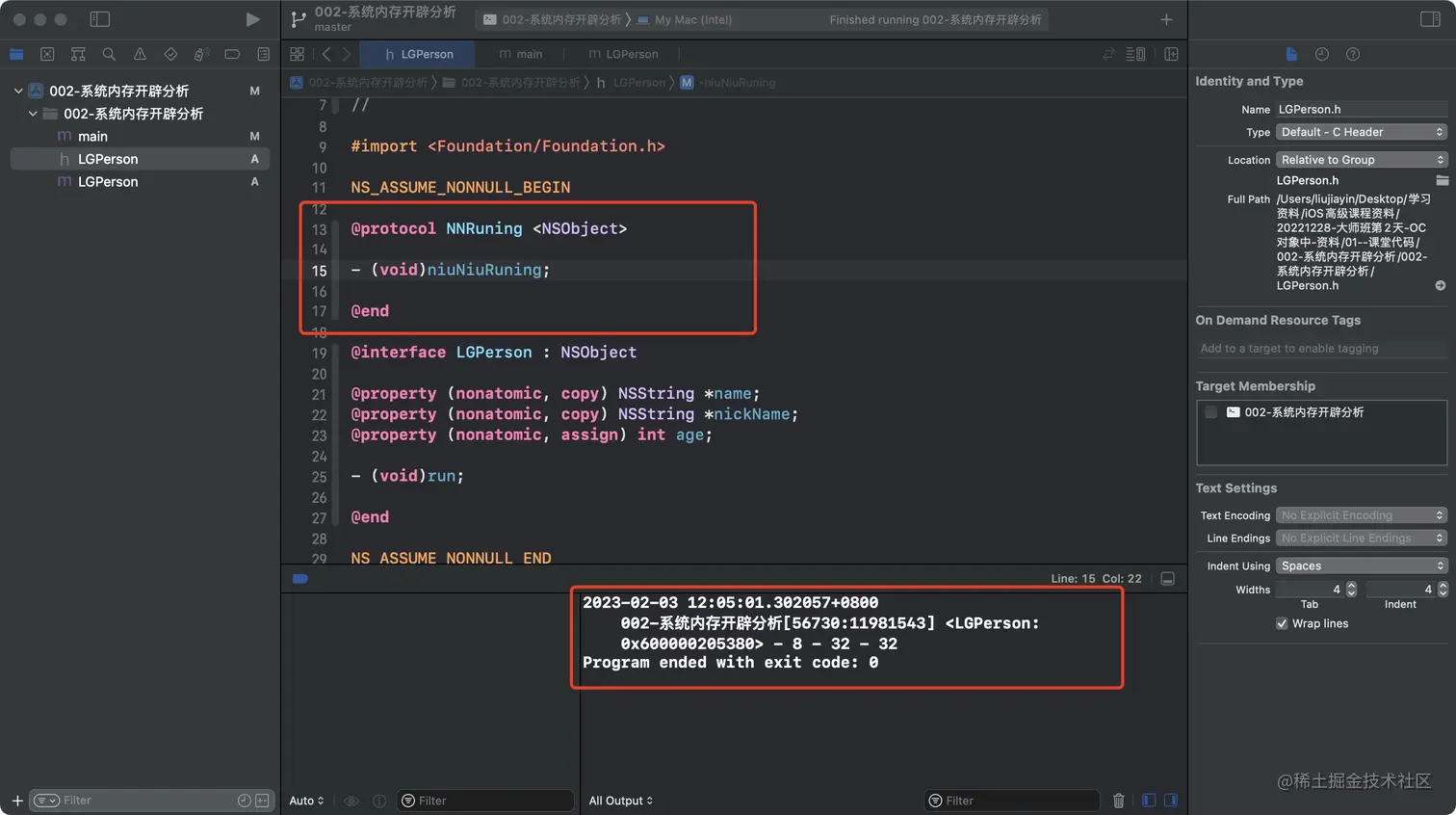The height and width of the screenshot is (815, 1456).
Task: Go forward in editor history
Action: (x=346, y=54)
